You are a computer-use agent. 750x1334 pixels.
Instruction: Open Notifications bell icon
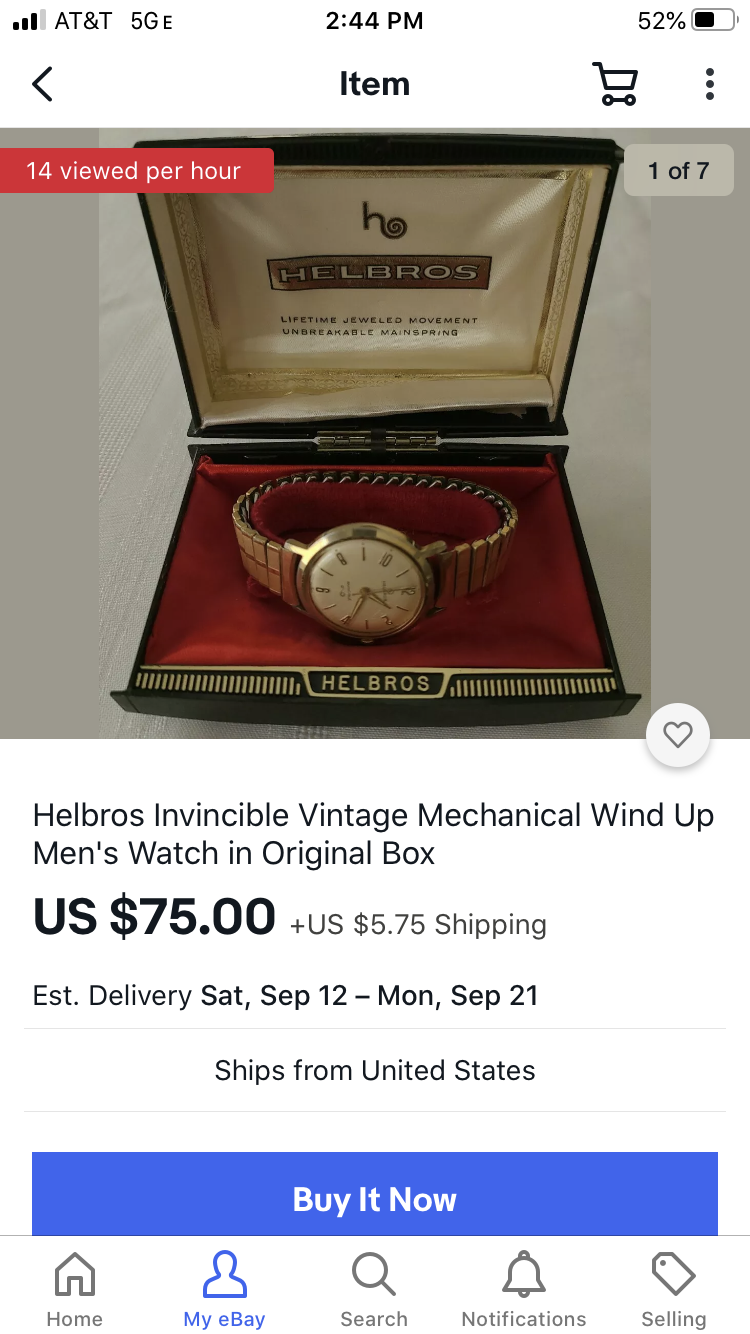coord(524,1290)
